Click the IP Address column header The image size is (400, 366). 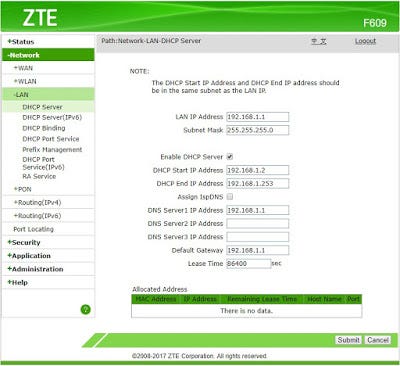pos(200,299)
